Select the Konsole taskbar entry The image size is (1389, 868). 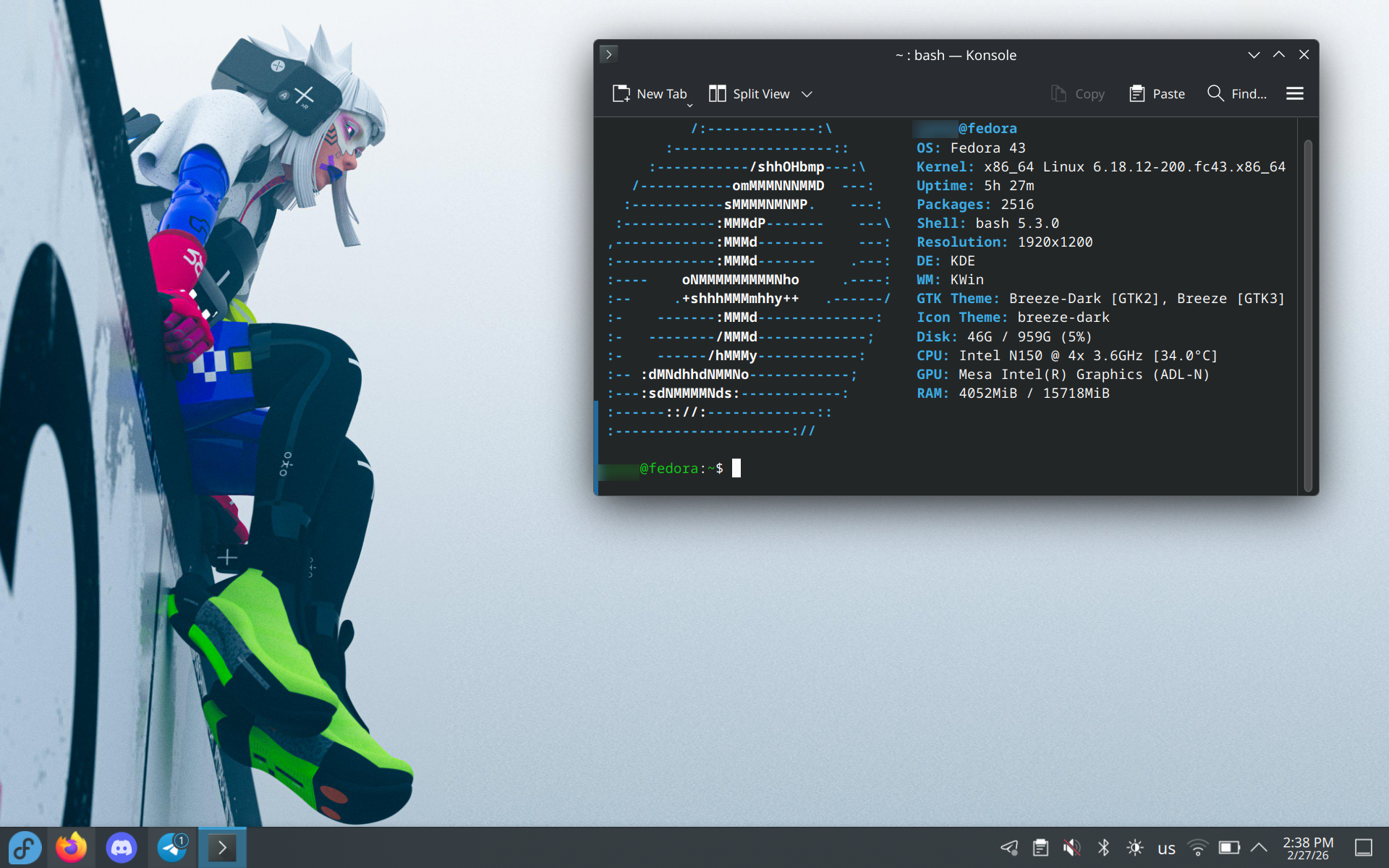pos(222,848)
